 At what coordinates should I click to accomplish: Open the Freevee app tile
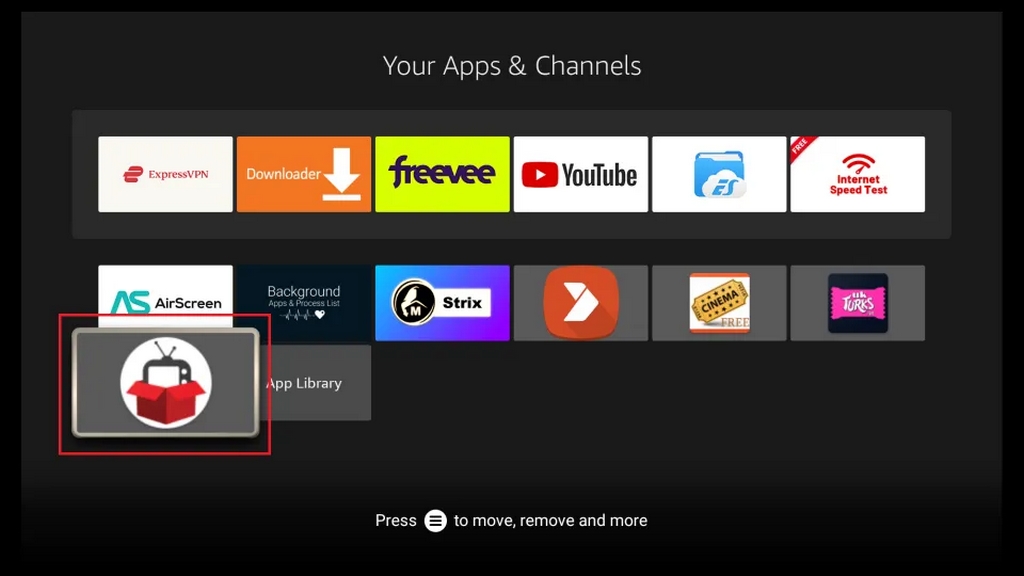click(442, 174)
